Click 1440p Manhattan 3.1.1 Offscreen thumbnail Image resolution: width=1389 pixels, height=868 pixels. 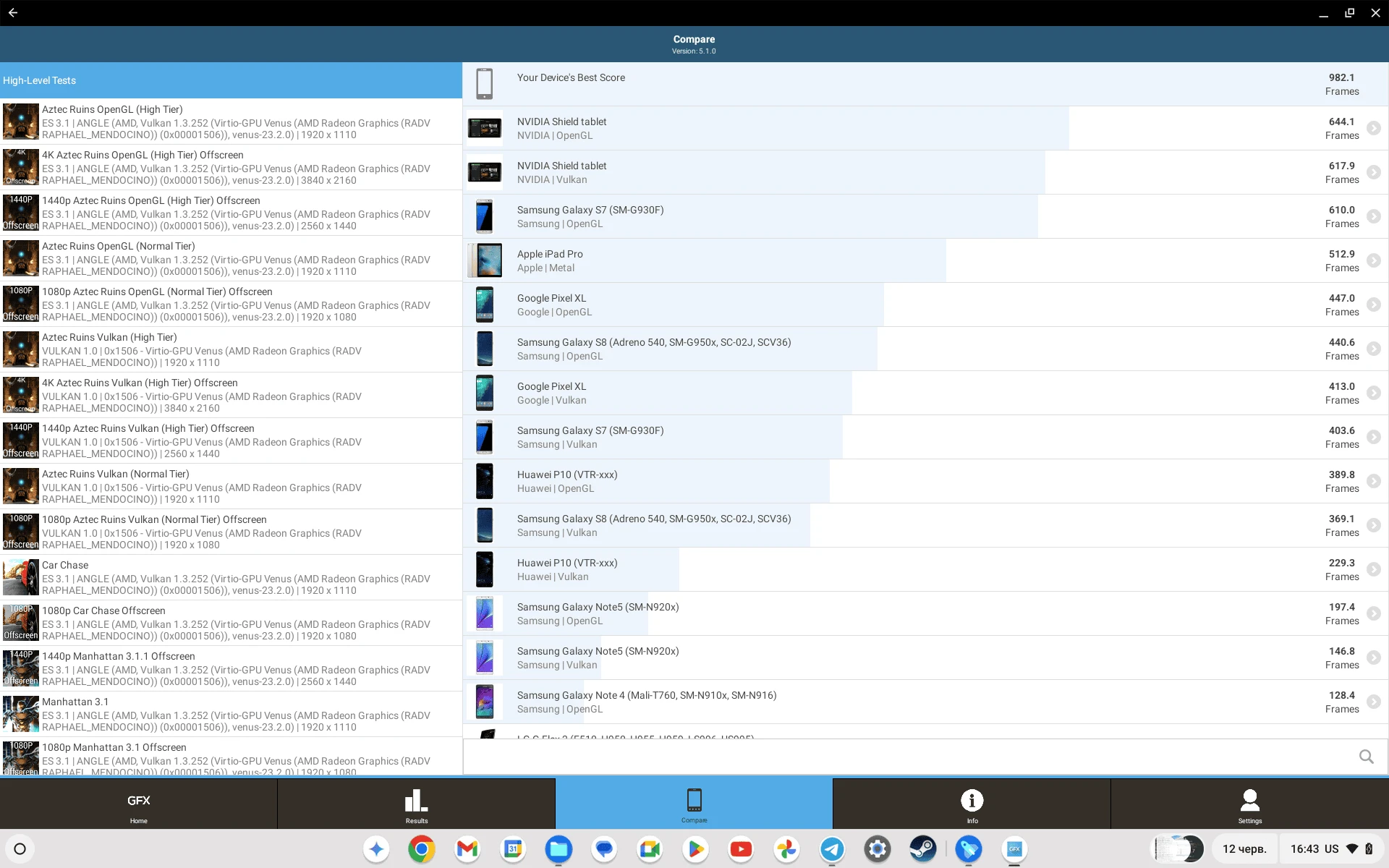[x=20, y=668]
